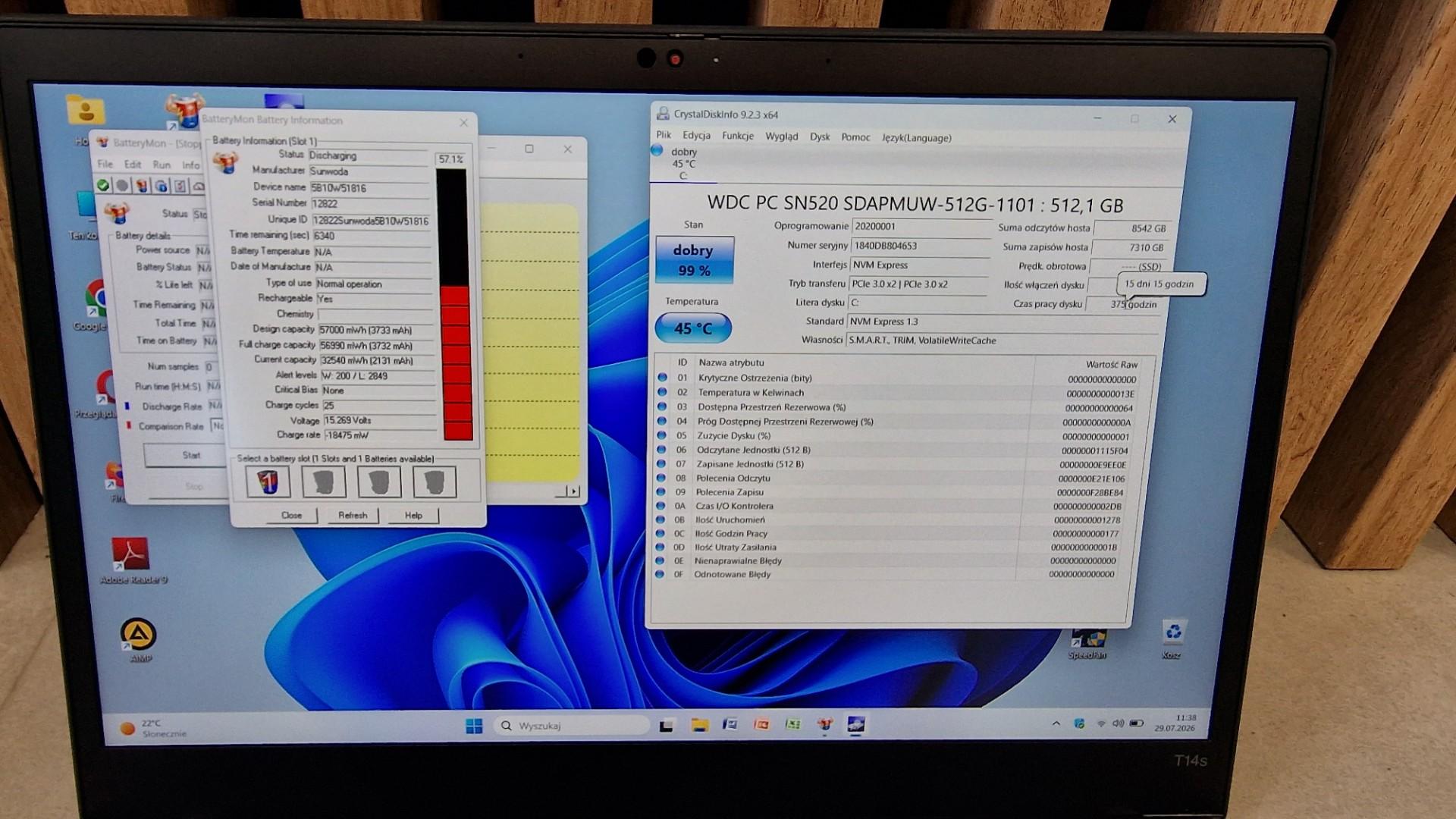Click the Numer seryjny field 1840DB804653
The image size is (1456, 819).
(921, 246)
